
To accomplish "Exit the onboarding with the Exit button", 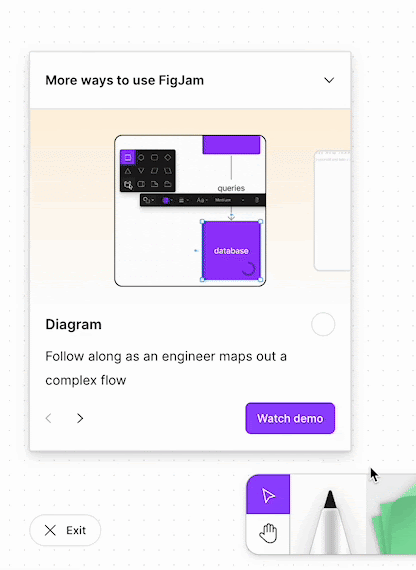I will click(x=65, y=530).
